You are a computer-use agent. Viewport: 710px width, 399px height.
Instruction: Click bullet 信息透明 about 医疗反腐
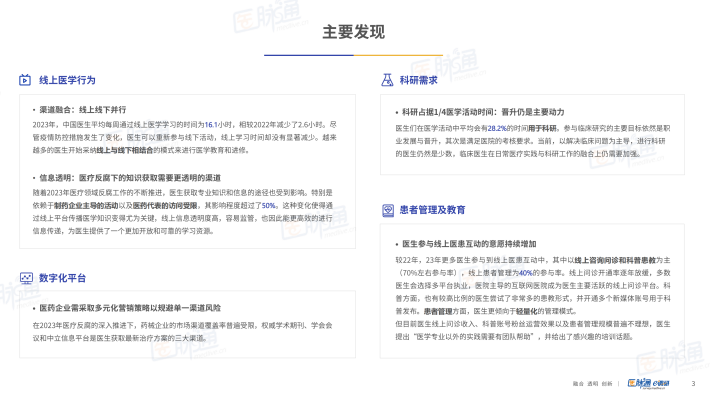(130, 178)
